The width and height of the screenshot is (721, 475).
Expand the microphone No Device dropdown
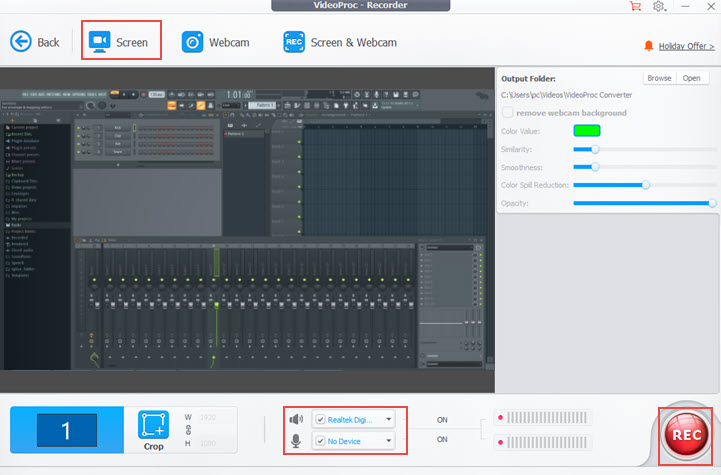click(388, 440)
